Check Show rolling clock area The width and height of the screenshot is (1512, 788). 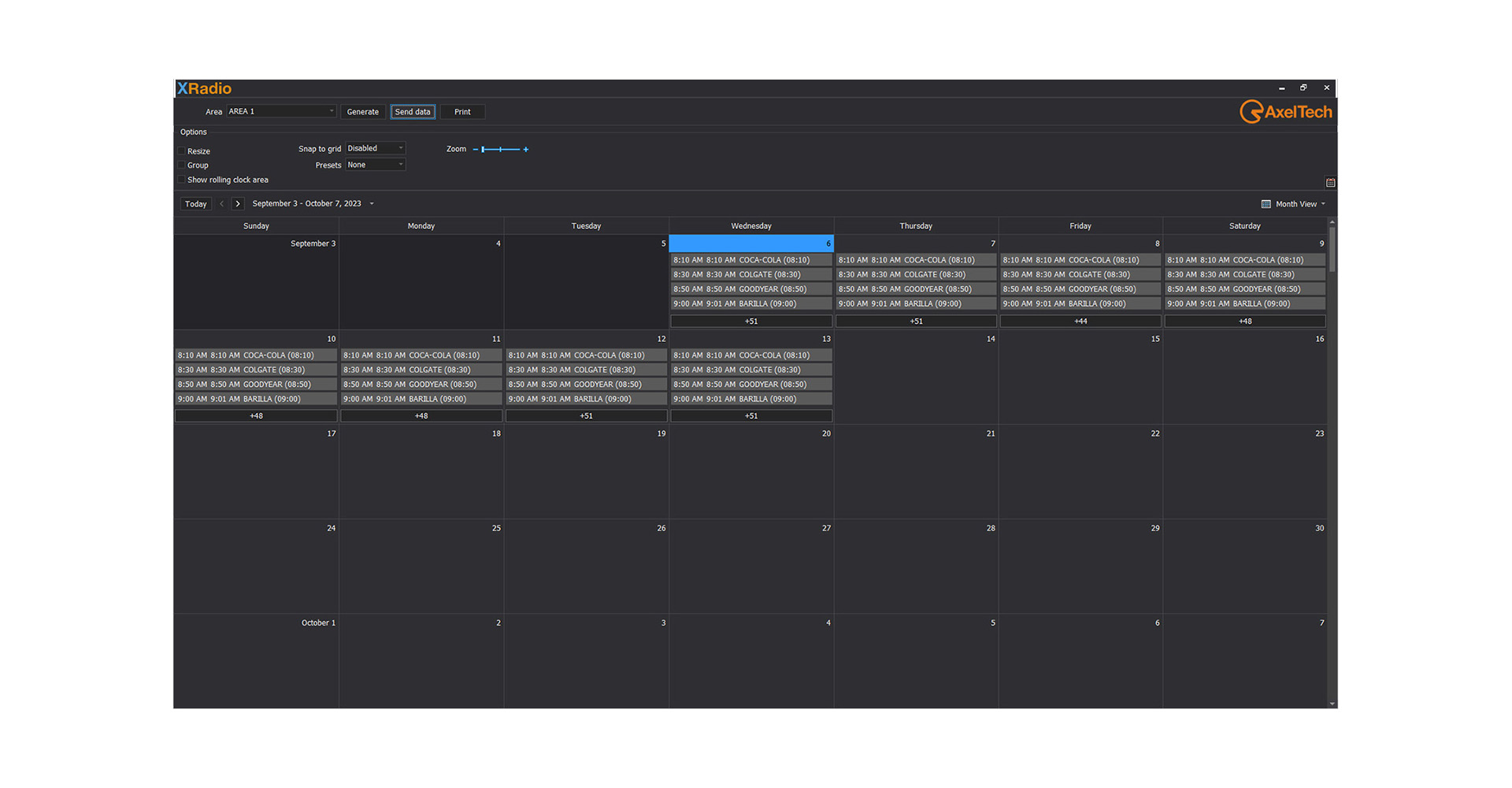coord(182,180)
